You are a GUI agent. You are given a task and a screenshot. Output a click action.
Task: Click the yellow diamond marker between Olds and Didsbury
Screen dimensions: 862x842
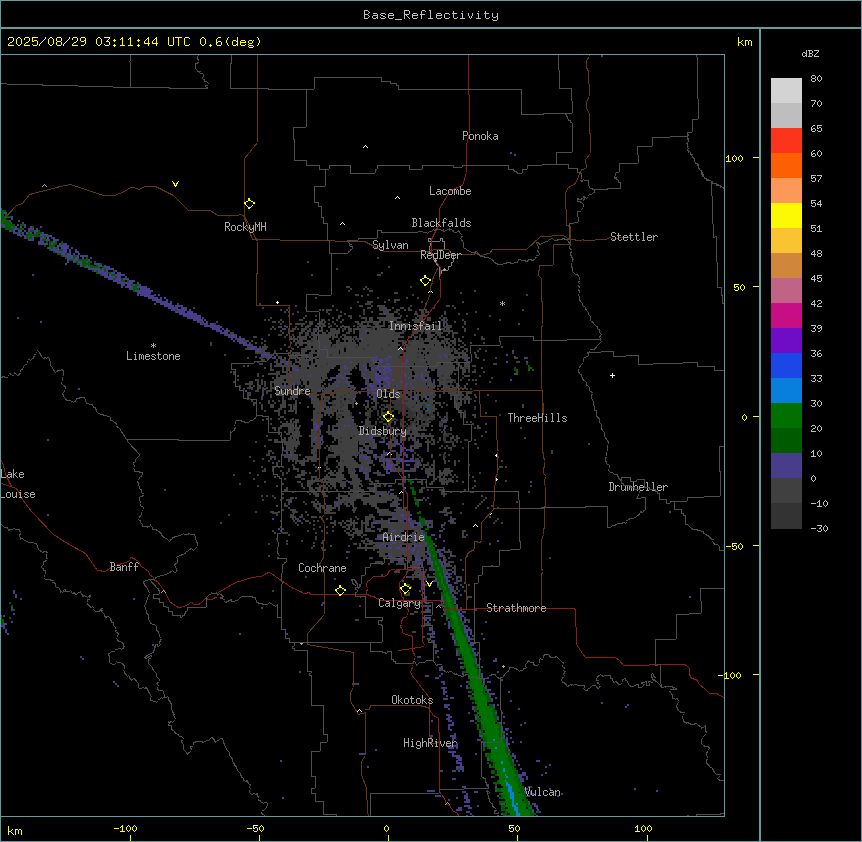click(x=389, y=417)
